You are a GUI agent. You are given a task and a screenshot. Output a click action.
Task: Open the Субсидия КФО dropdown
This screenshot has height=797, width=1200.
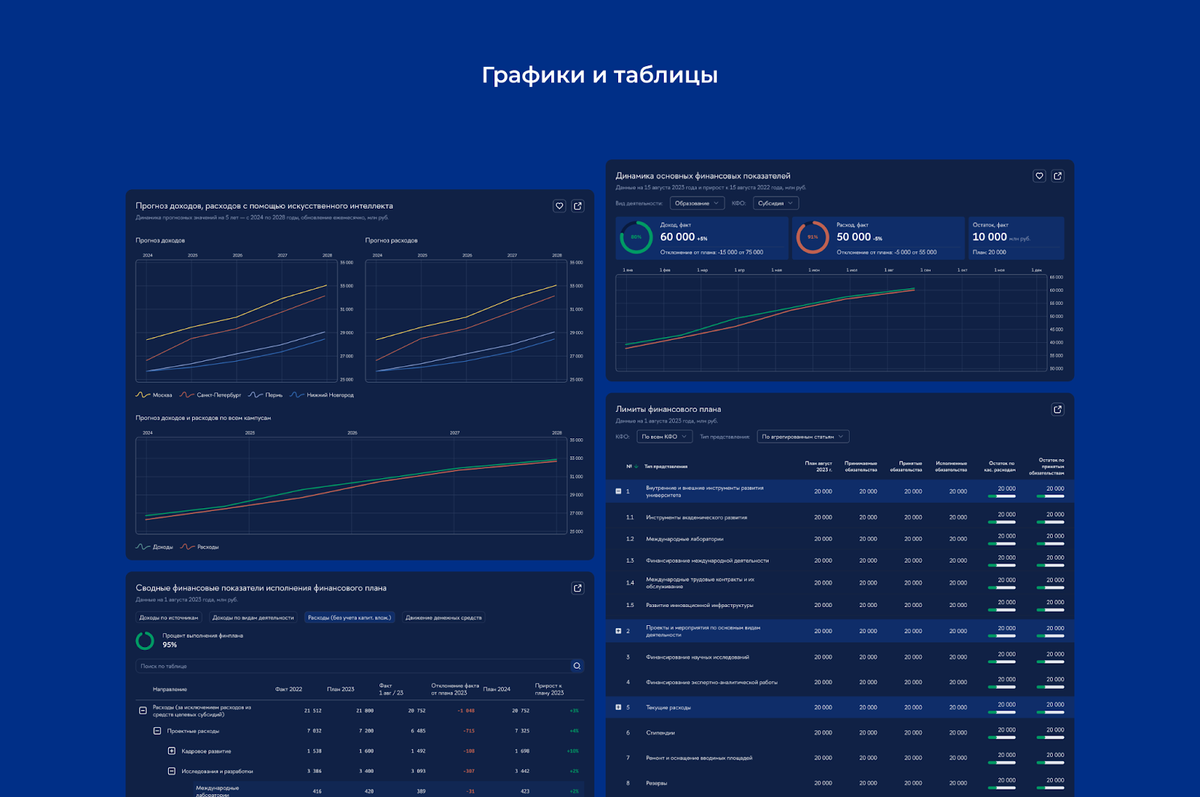775,203
